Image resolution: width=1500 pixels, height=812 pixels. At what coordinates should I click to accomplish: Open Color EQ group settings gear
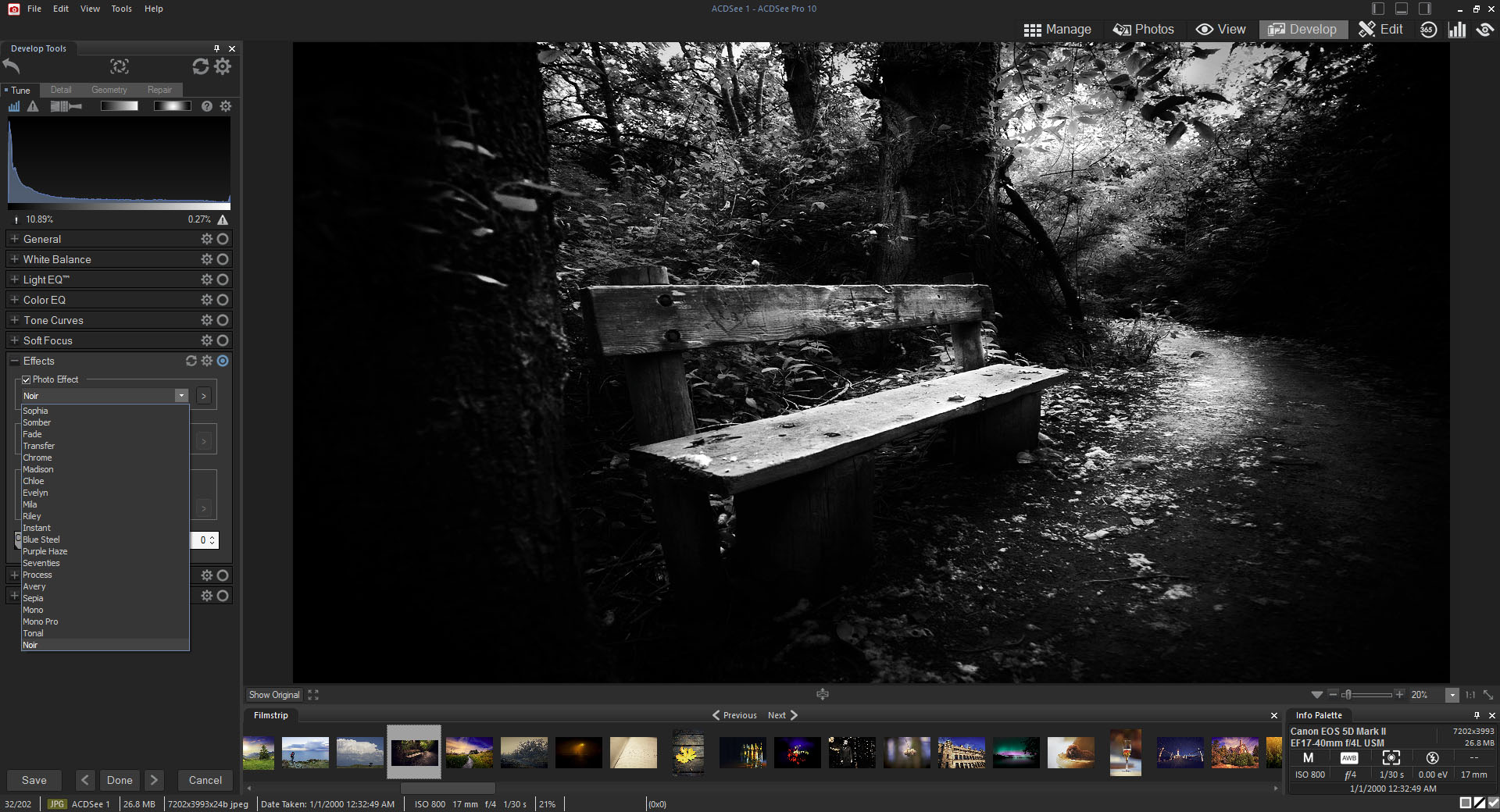pos(207,300)
